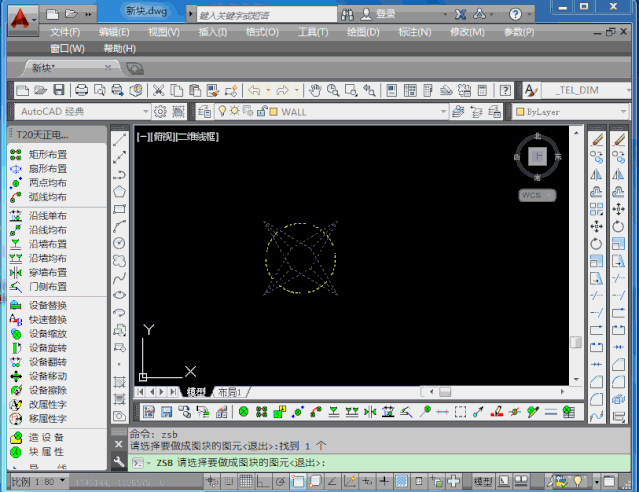Image resolution: width=639 pixels, height=492 pixels.
Task: Toggle ortho mode in status bar
Action: pyautogui.click(x=263, y=481)
